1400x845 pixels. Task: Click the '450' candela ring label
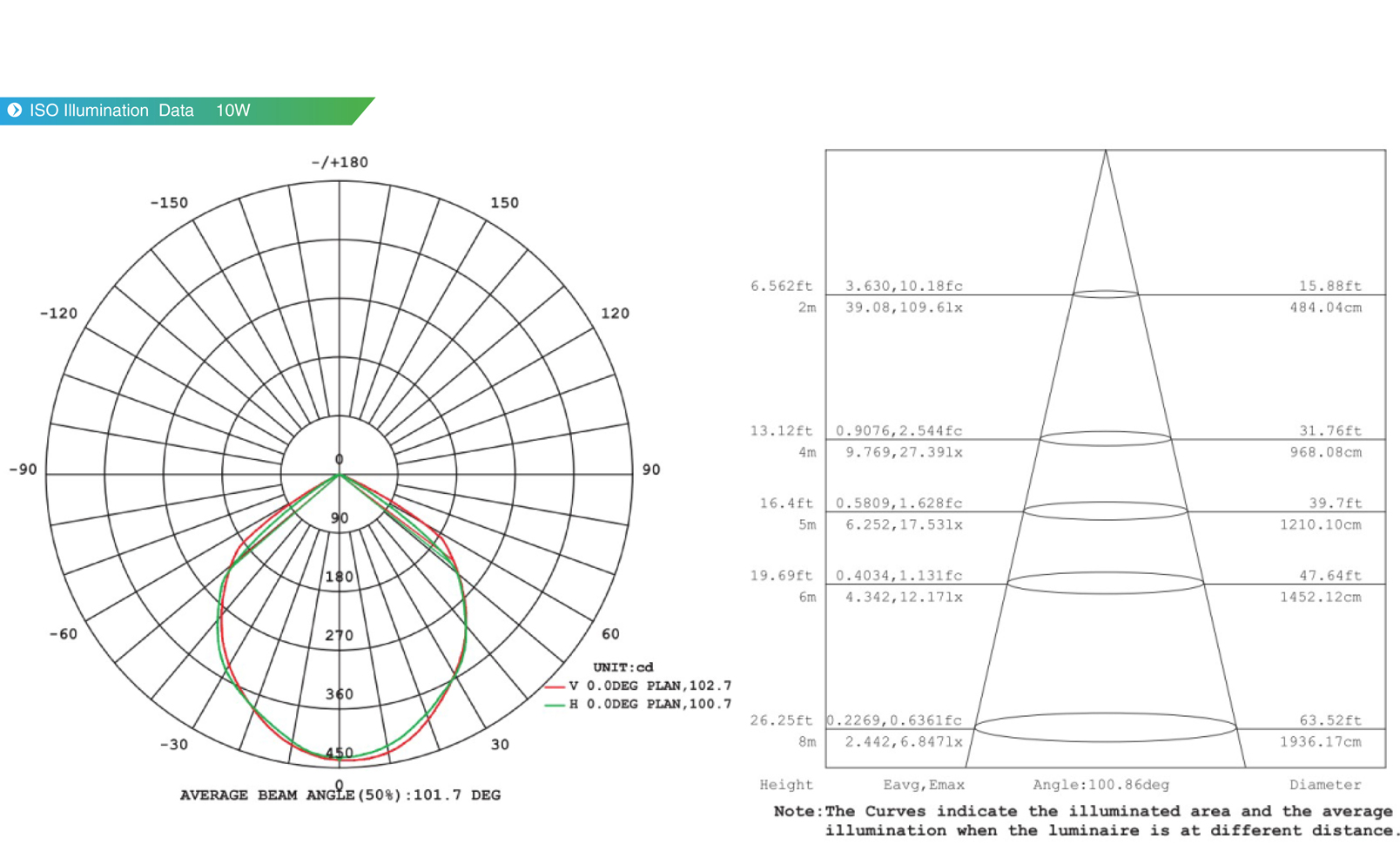click(x=340, y=754)
